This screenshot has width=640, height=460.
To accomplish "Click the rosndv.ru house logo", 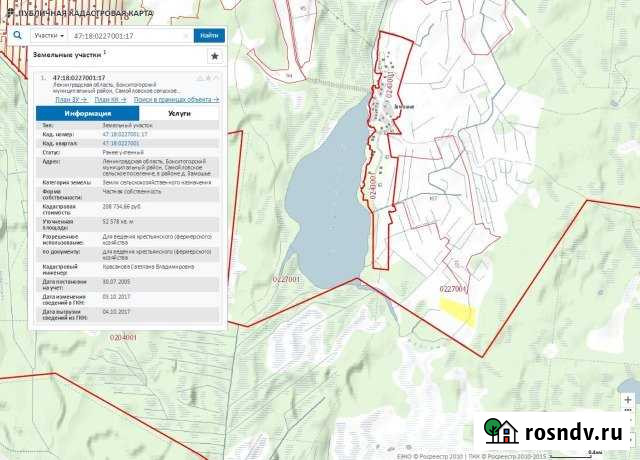I will (500, 431).
